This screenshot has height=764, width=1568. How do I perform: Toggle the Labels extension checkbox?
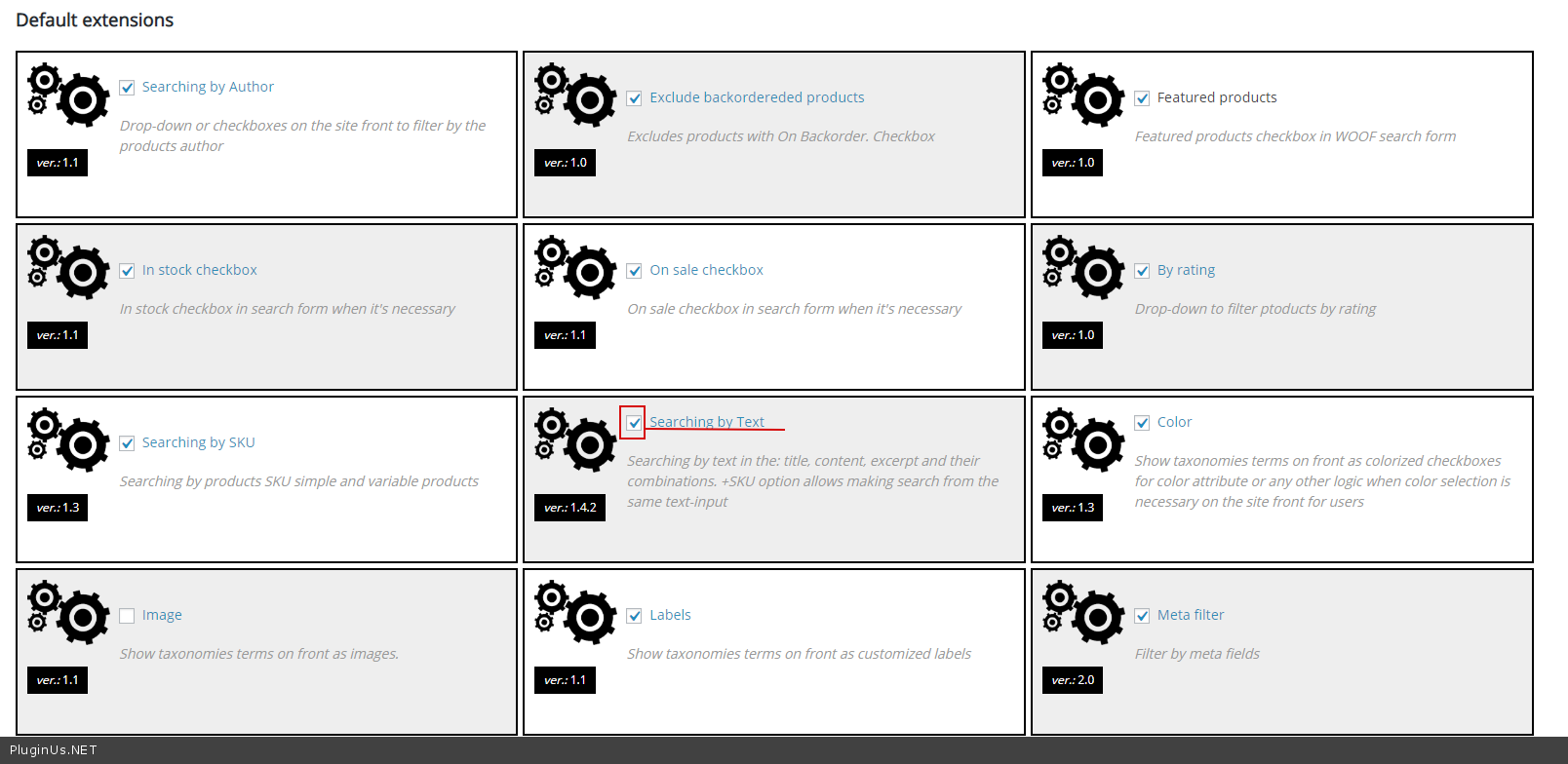coord(634,616)
